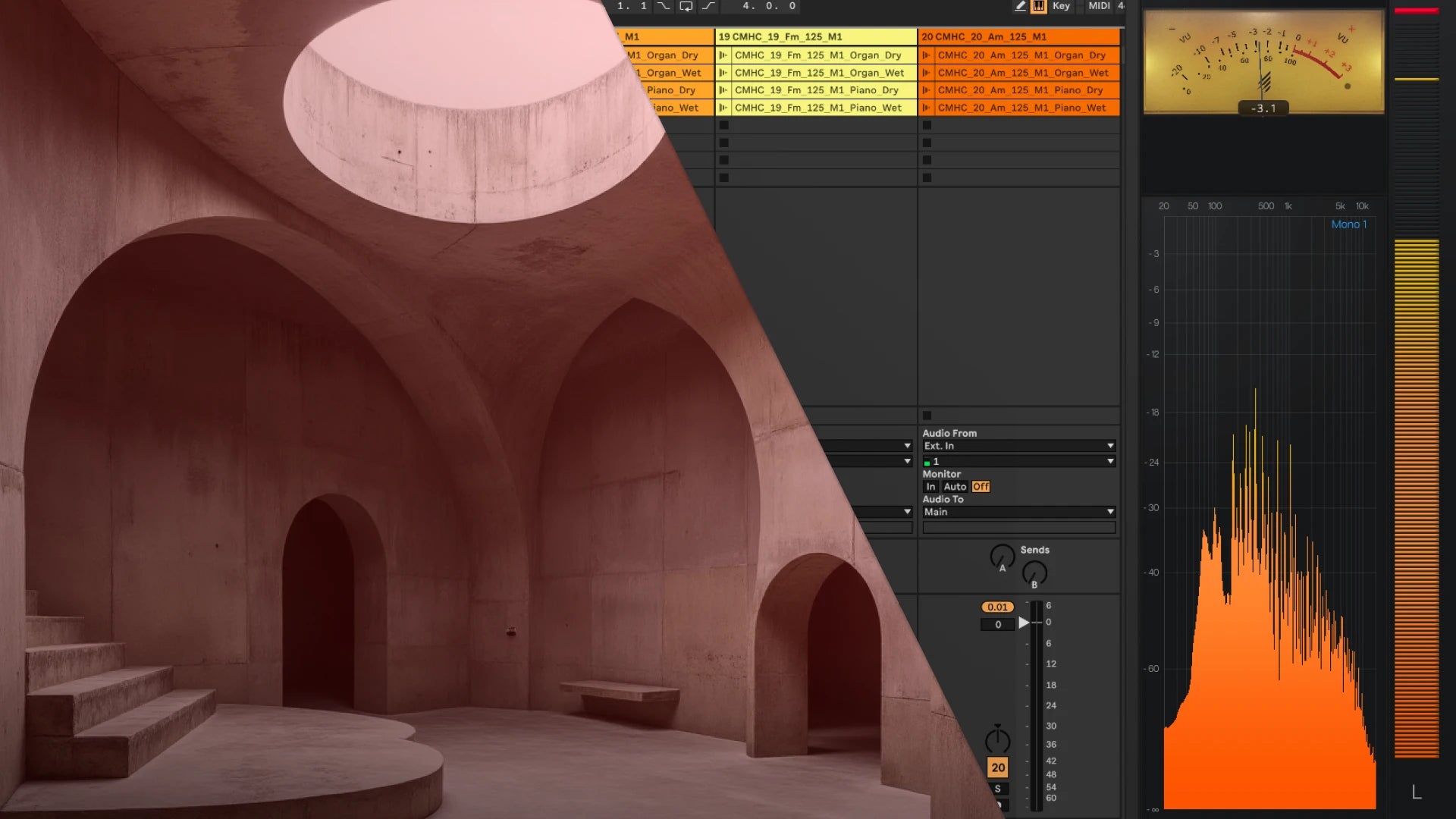Toggle the Monitor Off button

(x=981, y=487)
